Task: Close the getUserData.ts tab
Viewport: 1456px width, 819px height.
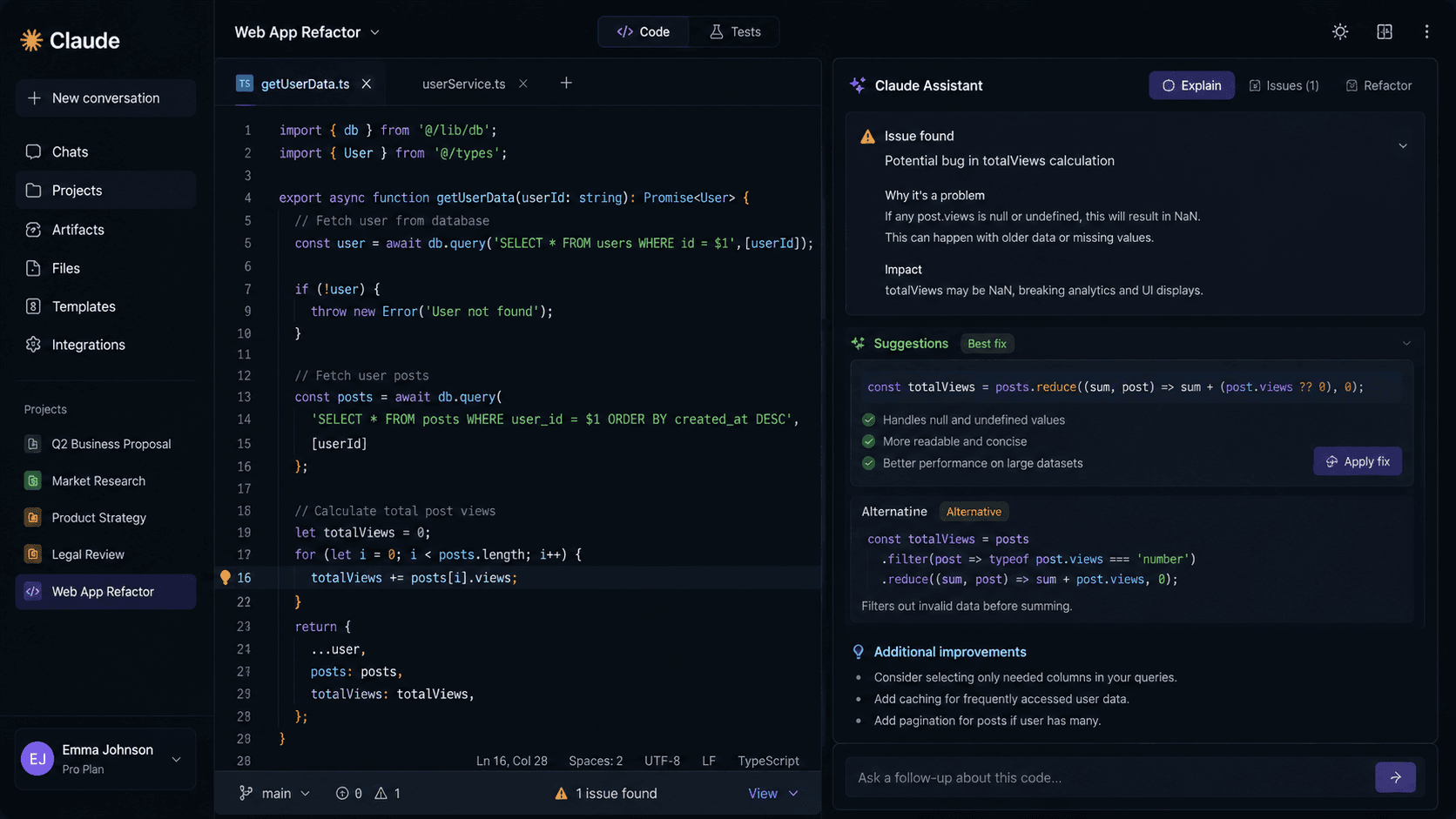Action: click(x=367, y=84)
